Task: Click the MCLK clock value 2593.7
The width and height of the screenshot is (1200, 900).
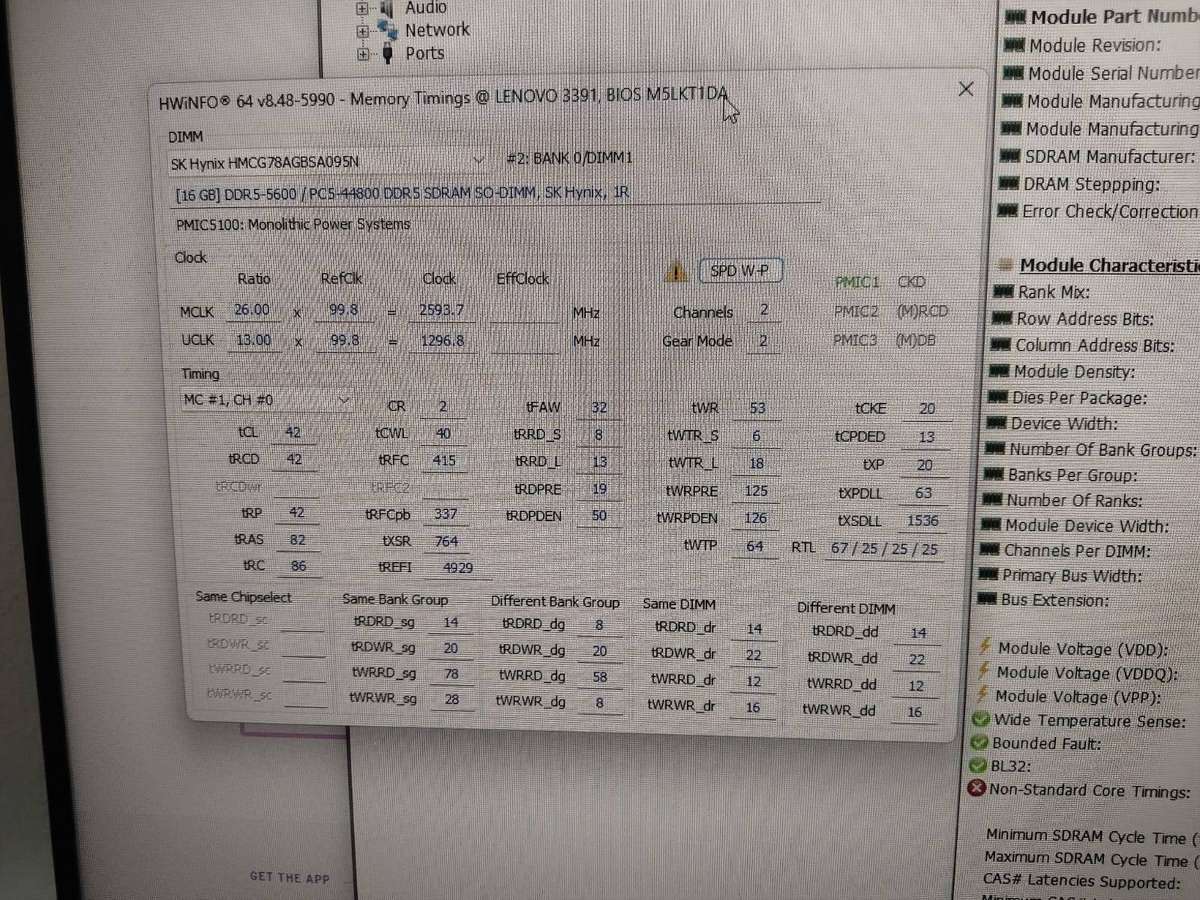Action: click(x=441, y=311)
